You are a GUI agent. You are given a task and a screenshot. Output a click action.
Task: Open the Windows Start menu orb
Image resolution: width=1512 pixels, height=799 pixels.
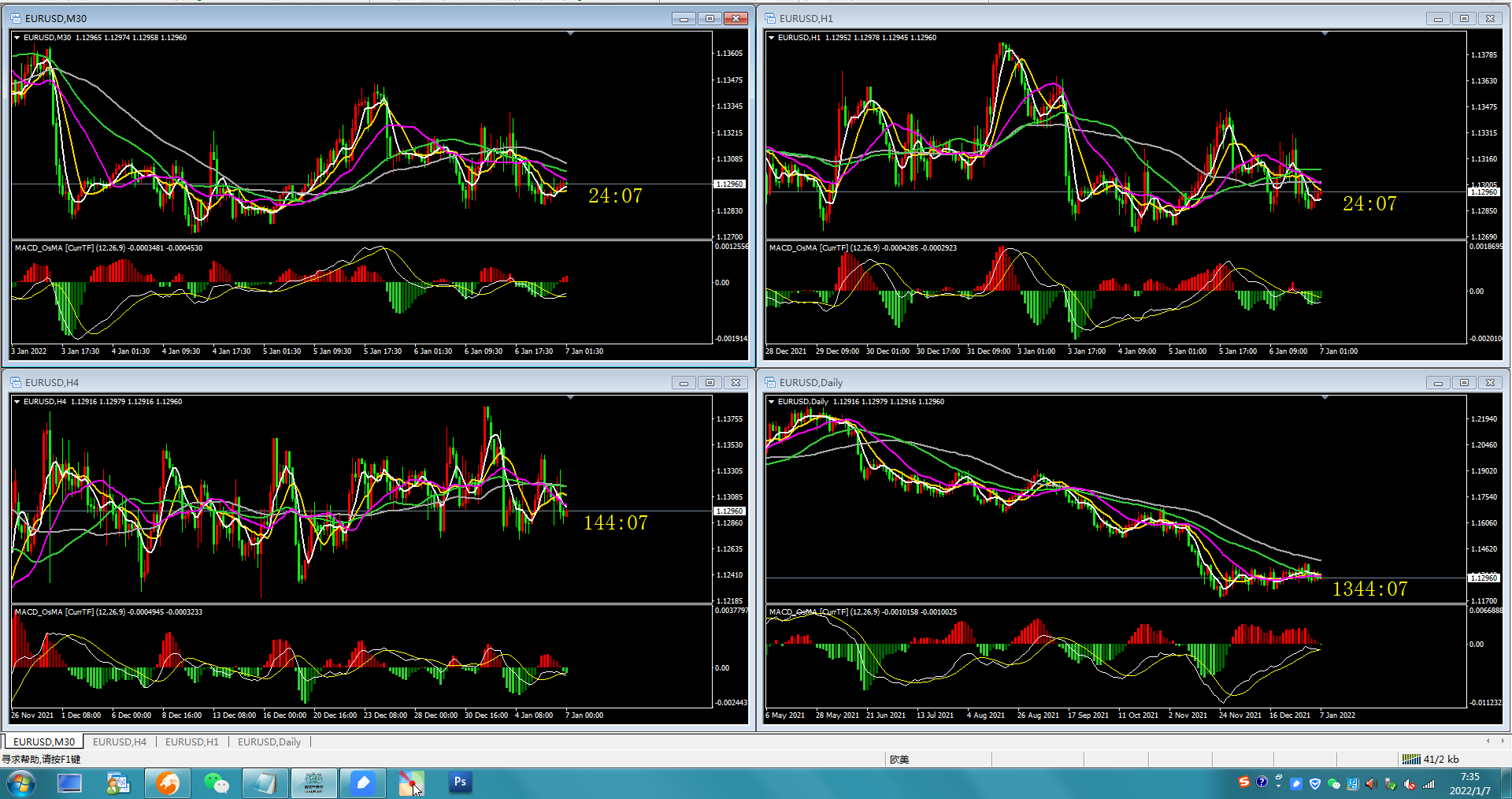pyautogui.click(x=20, y=782)
